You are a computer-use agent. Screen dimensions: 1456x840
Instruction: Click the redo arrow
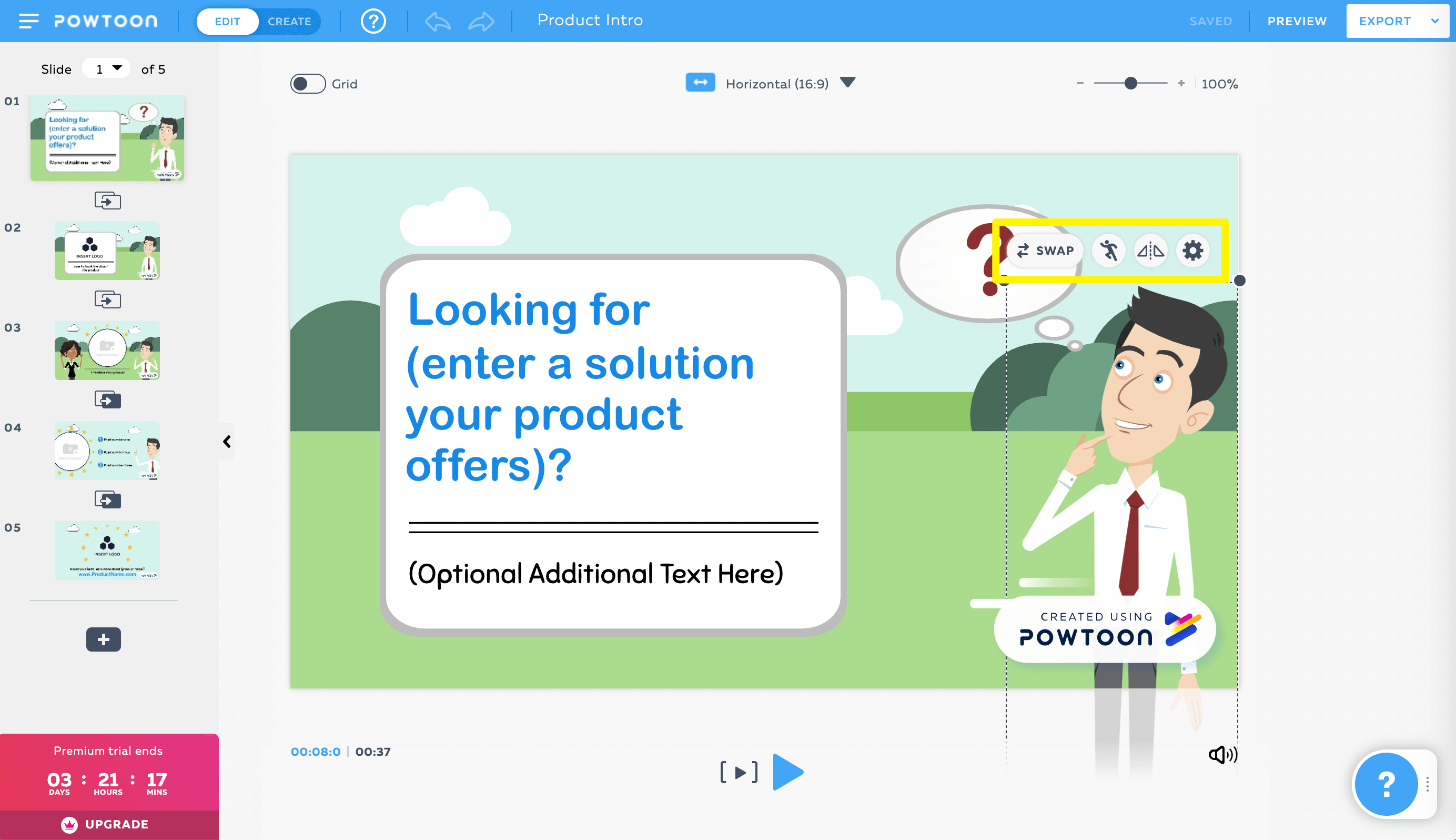pyautogui.click(x=482, y=21)
